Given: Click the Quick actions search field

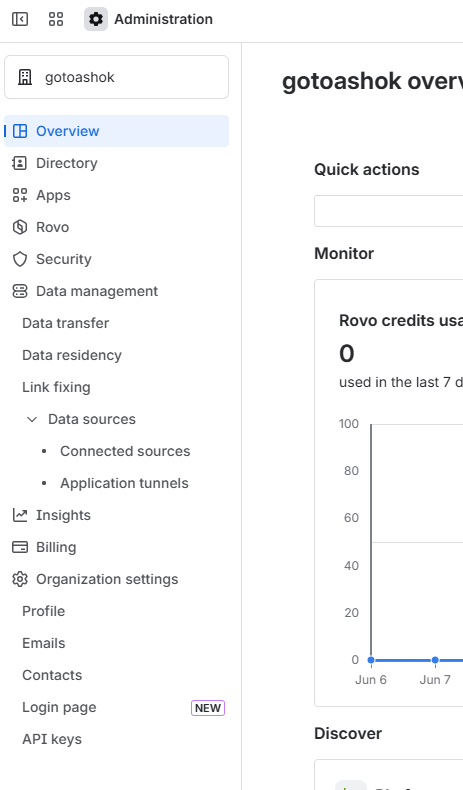Looking at the screenshot, I should (388, 211).
